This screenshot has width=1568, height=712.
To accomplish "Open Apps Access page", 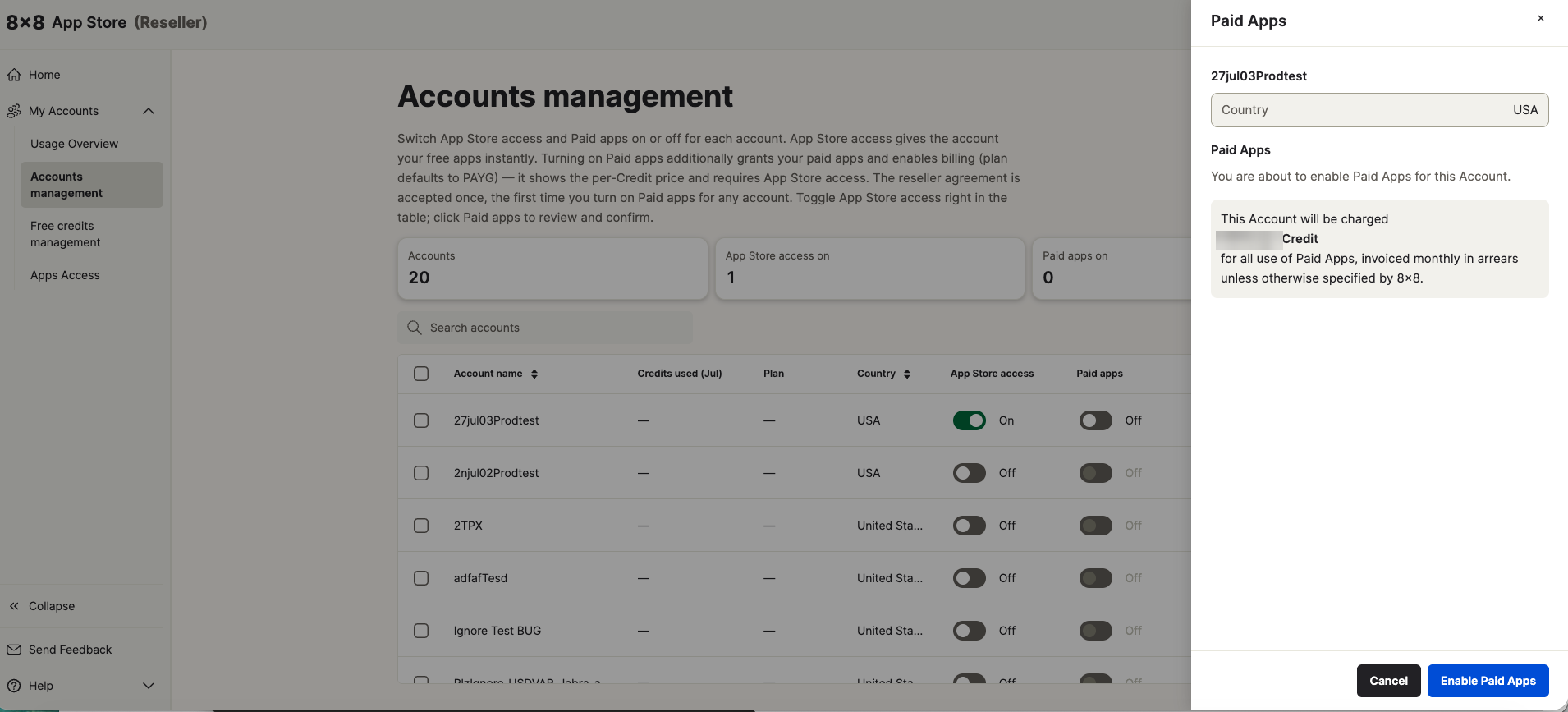I will (65, 275).
